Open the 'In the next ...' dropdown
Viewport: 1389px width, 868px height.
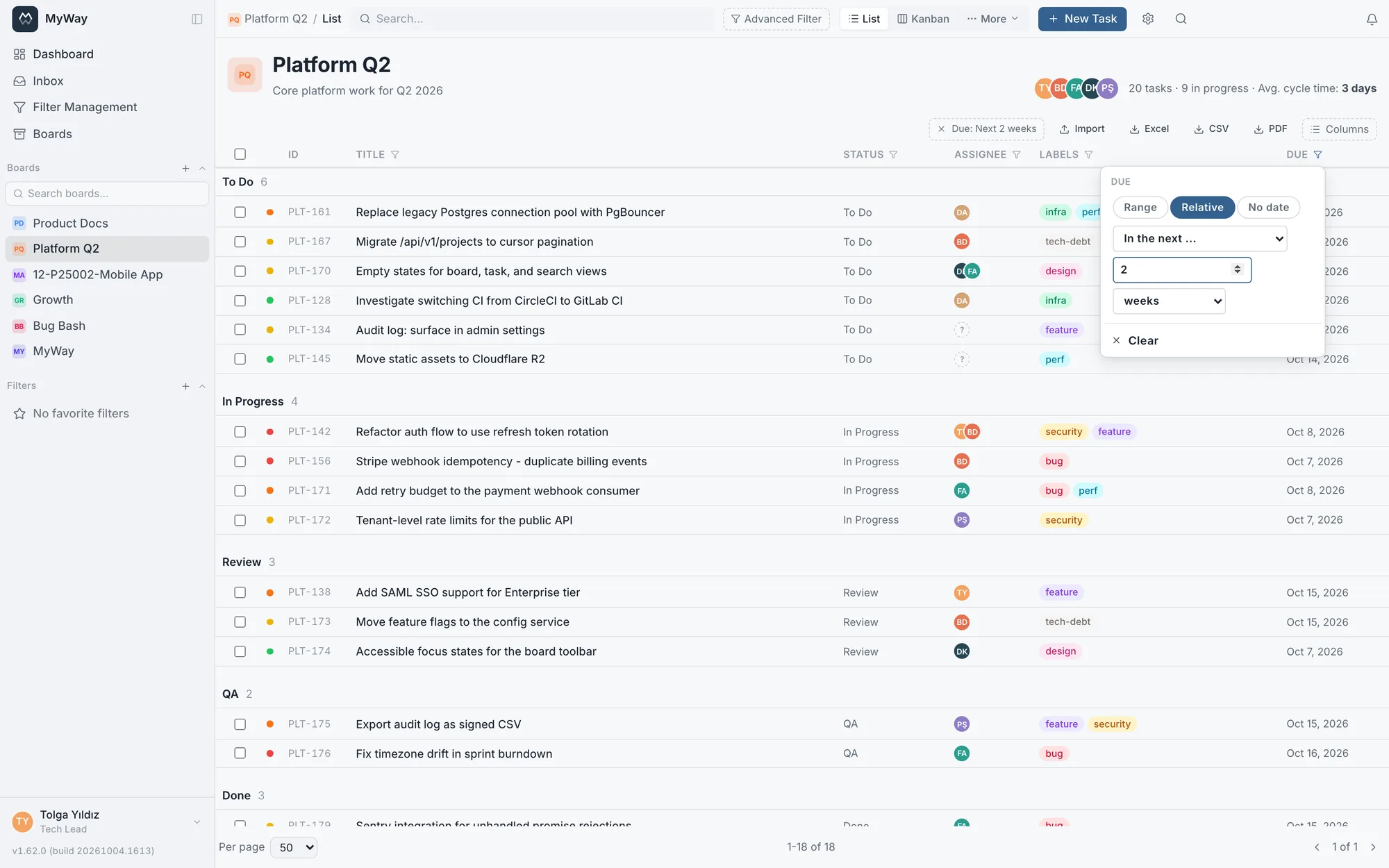pyautogui.click(x=1199, y=239)
